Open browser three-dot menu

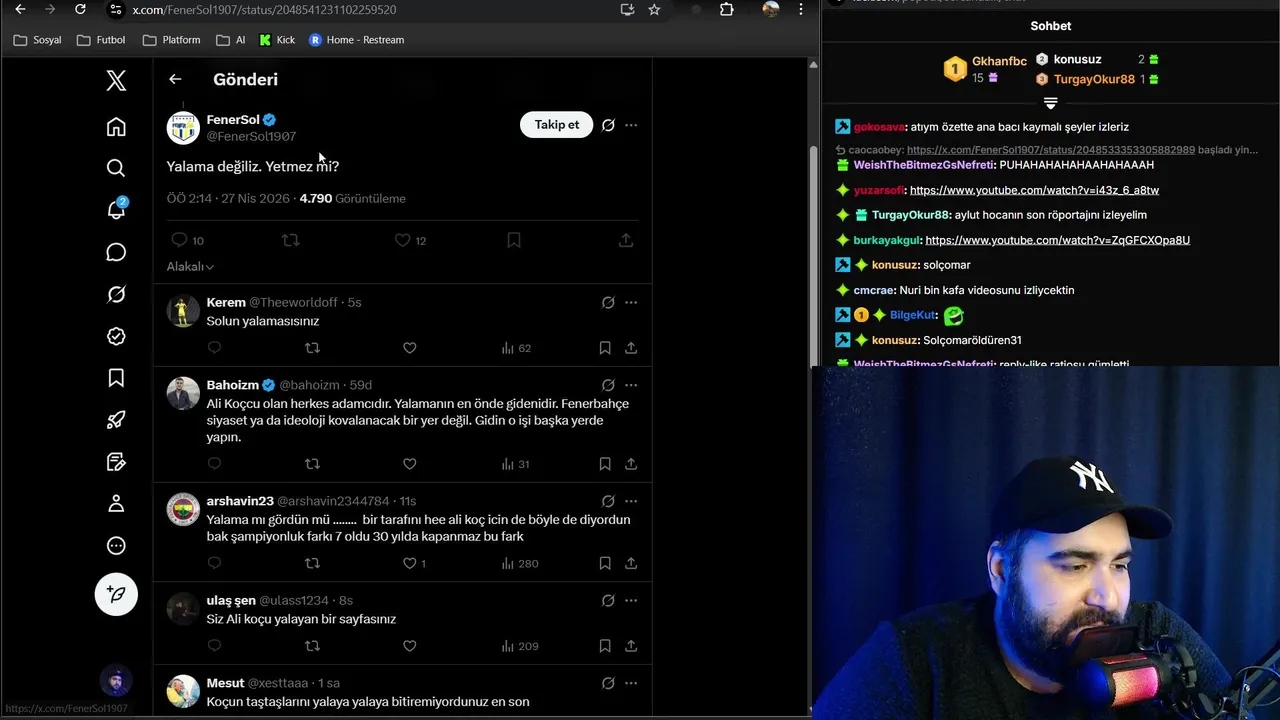[x=800, y=9]
